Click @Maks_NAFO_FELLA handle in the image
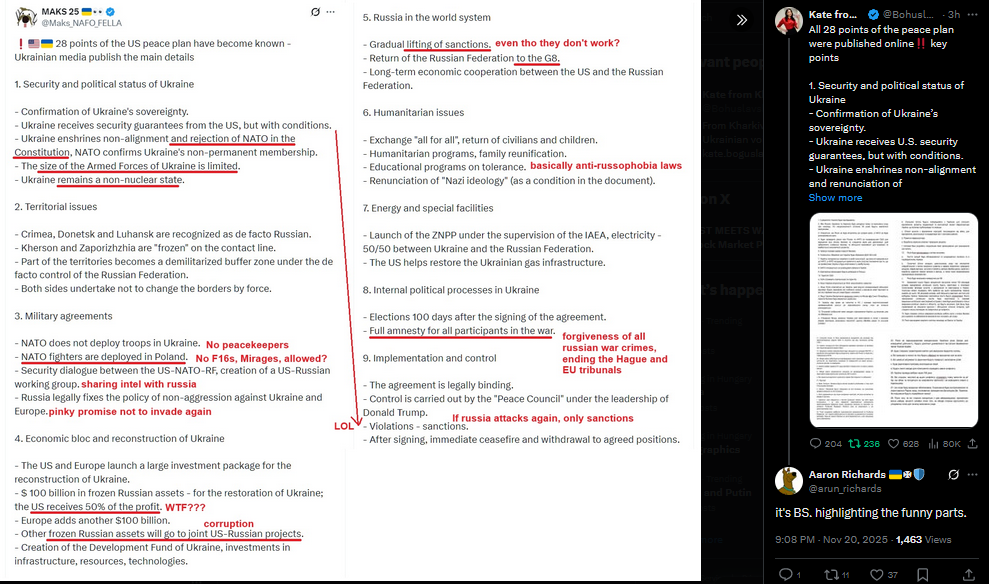This screenshot has width=989, height=584. [x=81, y=23]
